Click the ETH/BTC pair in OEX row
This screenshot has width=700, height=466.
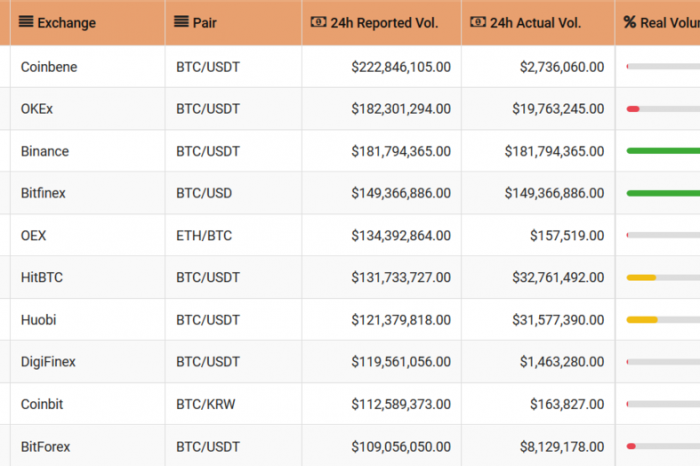click(x=204, y=235)
